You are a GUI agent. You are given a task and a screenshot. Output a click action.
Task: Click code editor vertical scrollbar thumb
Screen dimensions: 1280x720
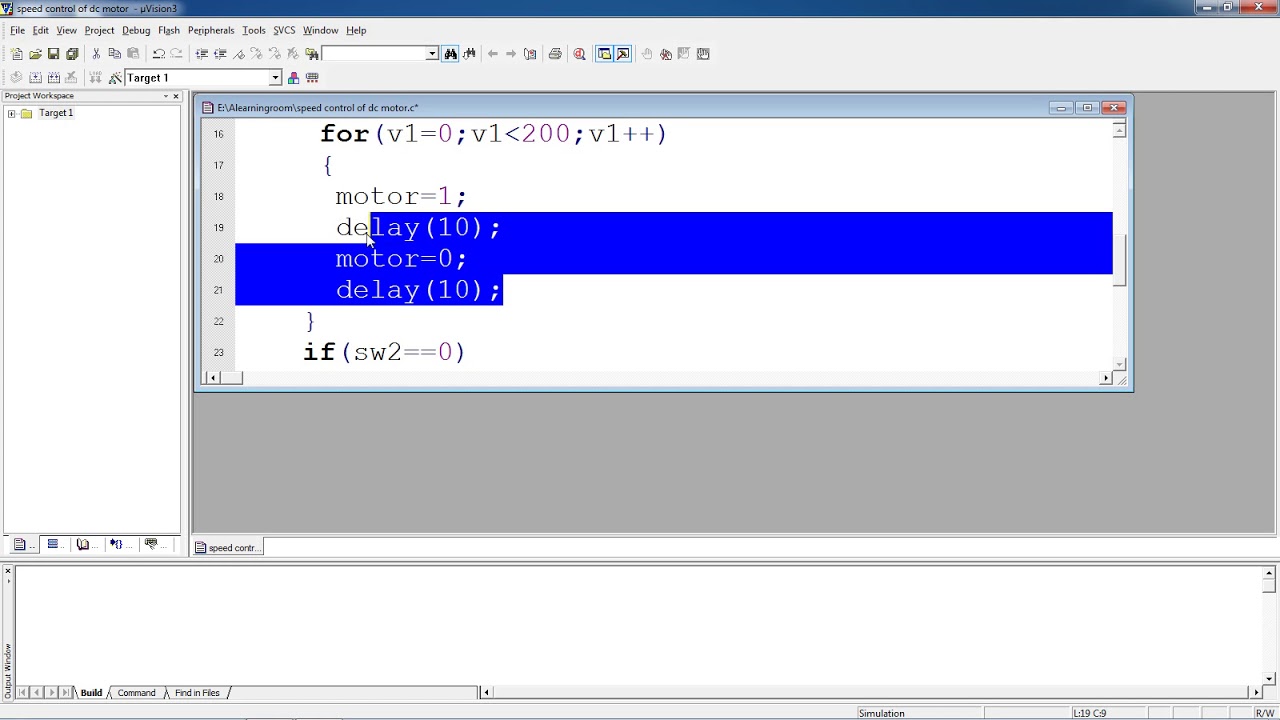[x=1120, y=261]
